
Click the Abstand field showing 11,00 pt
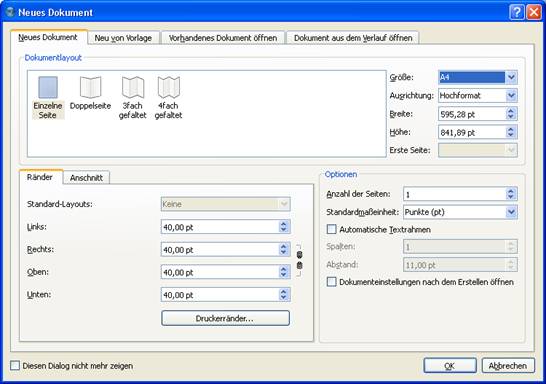tap(460, 265)
